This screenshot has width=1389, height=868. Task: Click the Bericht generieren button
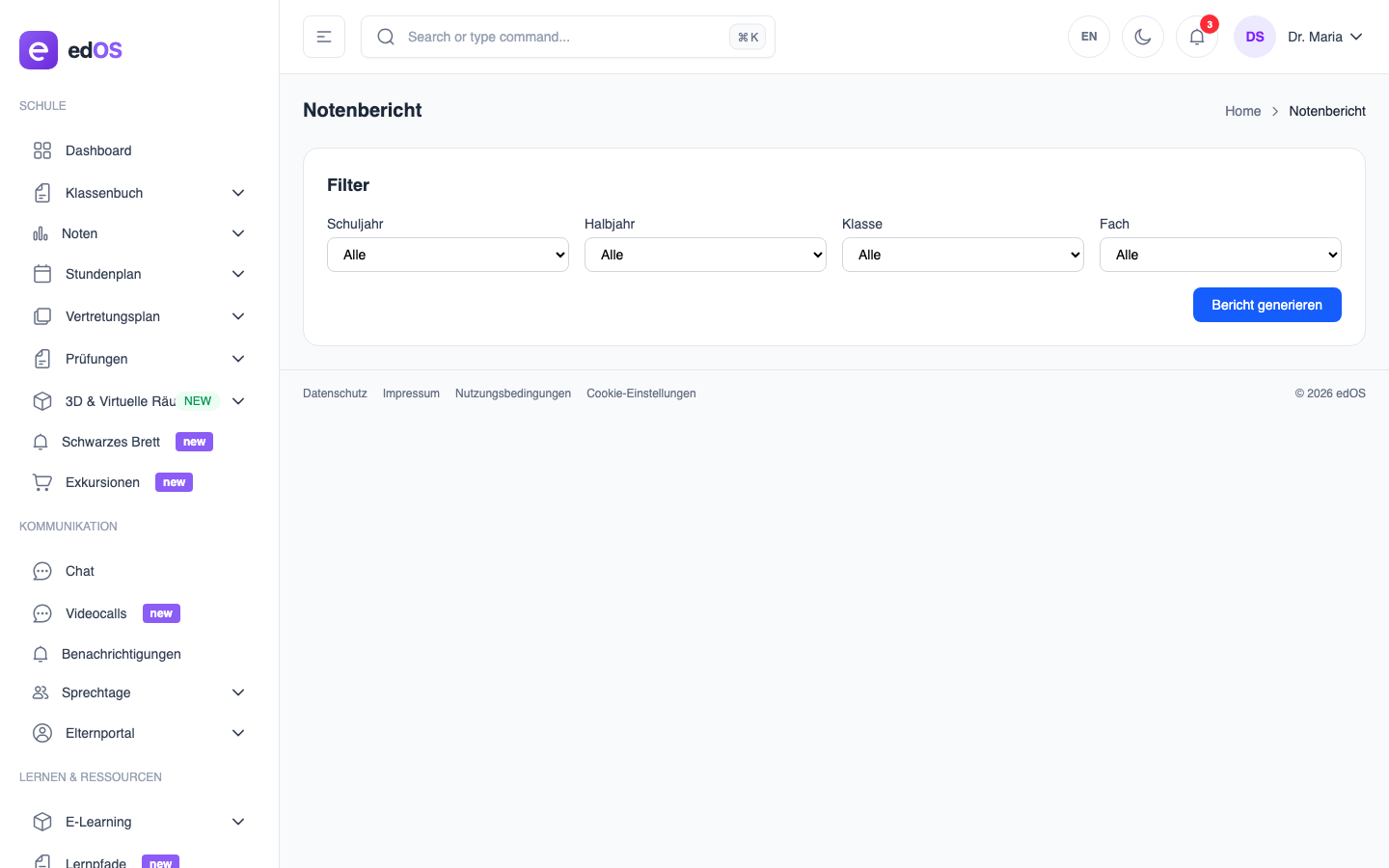tap(1266, 305)
